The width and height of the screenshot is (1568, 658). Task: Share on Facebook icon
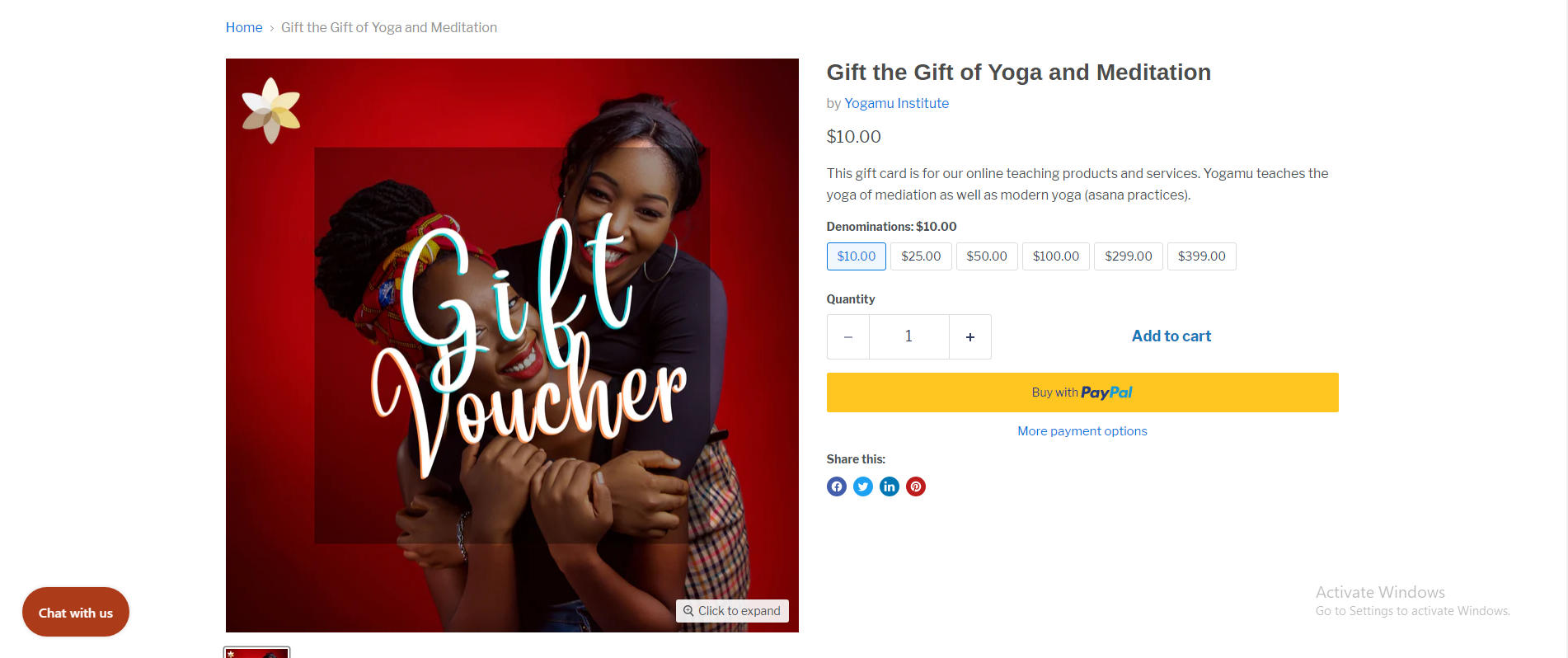coord(836,486)
